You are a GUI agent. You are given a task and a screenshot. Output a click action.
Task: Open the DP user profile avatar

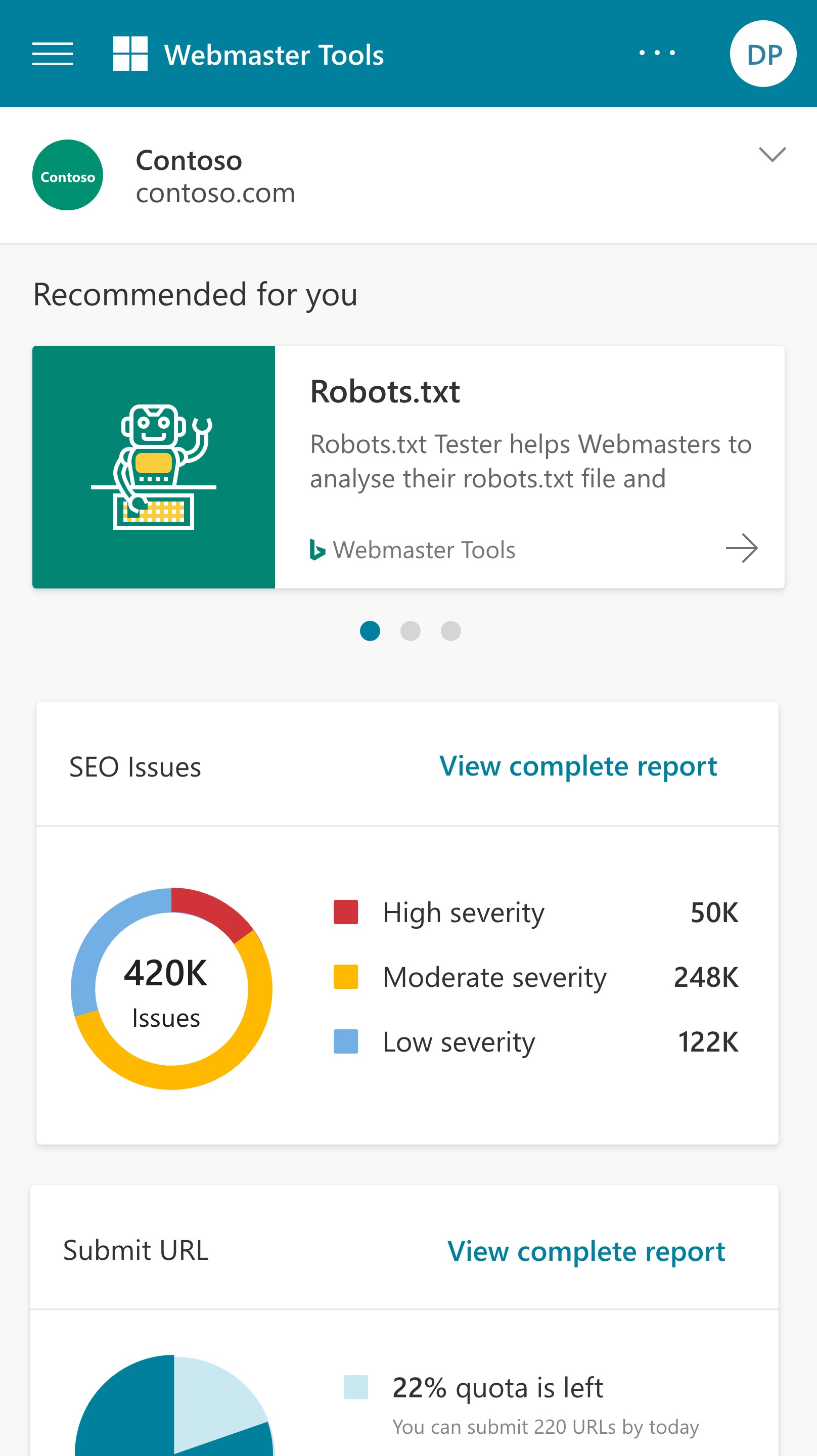763,54
